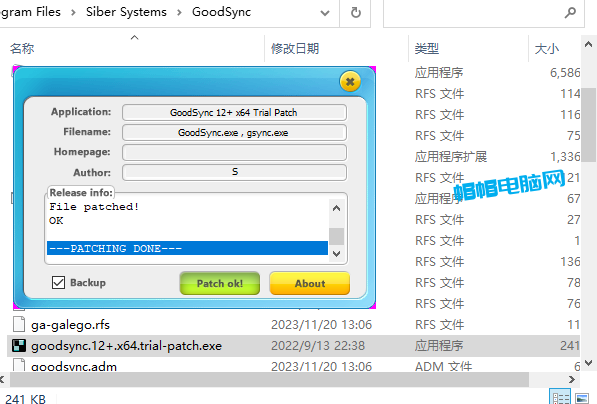
Task: Open the About button in patcher
Action: 310,283
